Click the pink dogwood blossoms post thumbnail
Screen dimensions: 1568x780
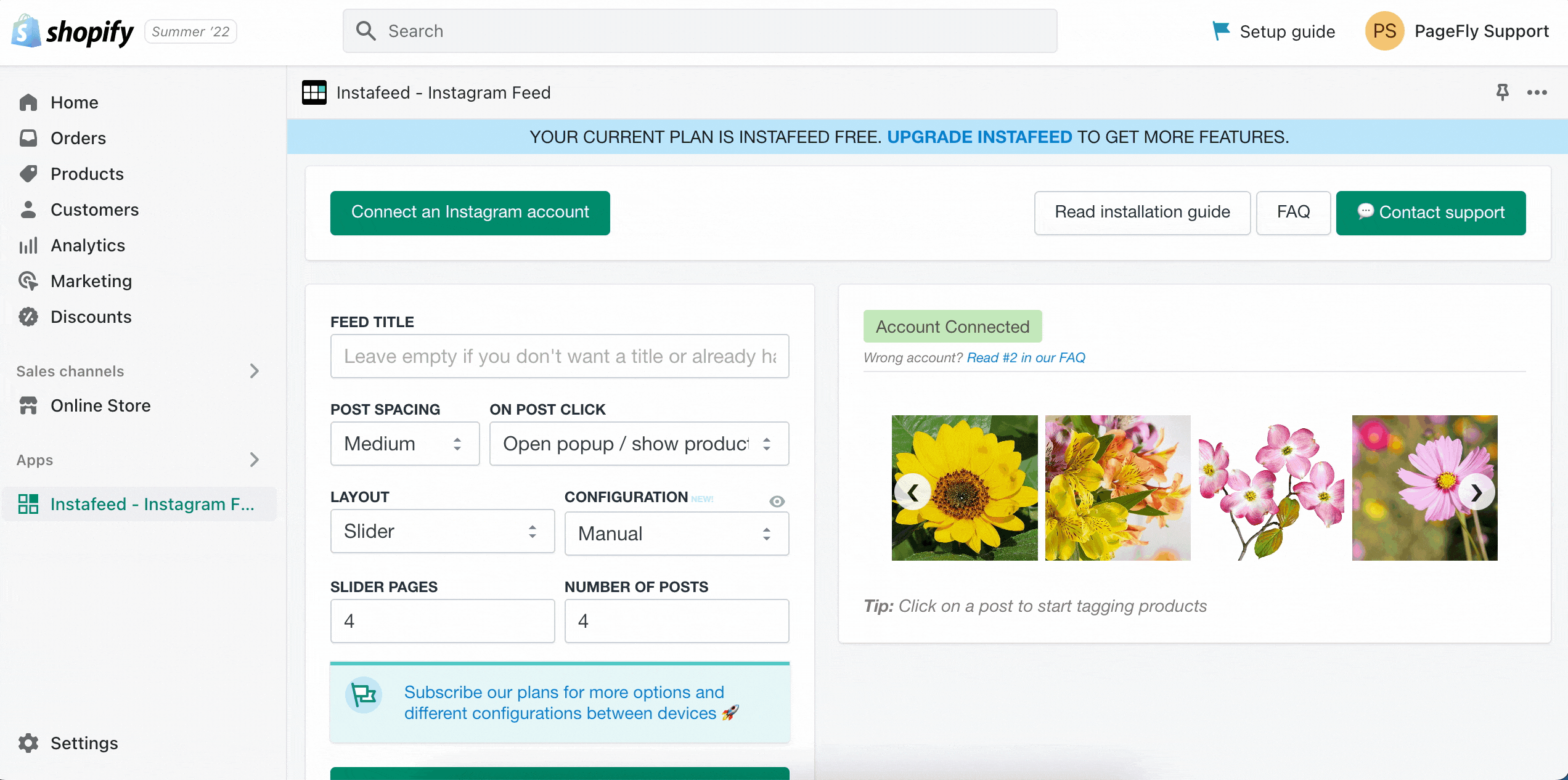pos(1271,488)
